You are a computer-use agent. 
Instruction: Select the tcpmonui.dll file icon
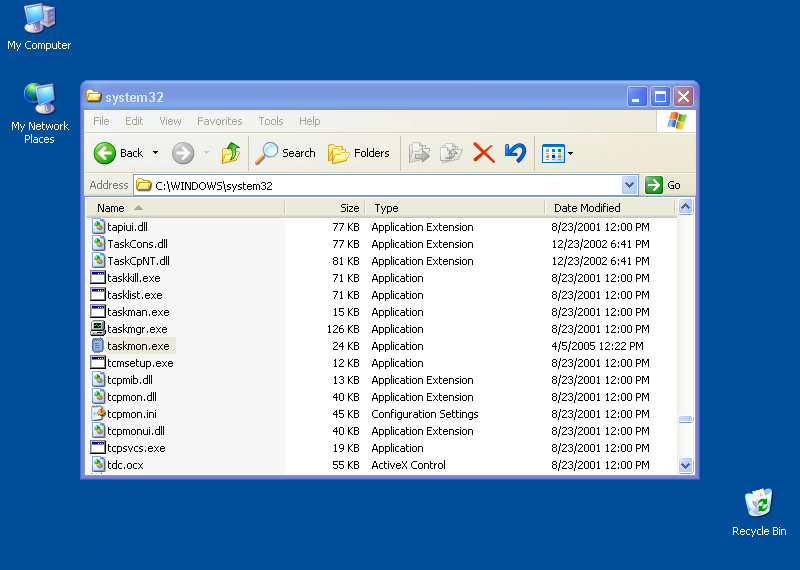click(98, 430)
